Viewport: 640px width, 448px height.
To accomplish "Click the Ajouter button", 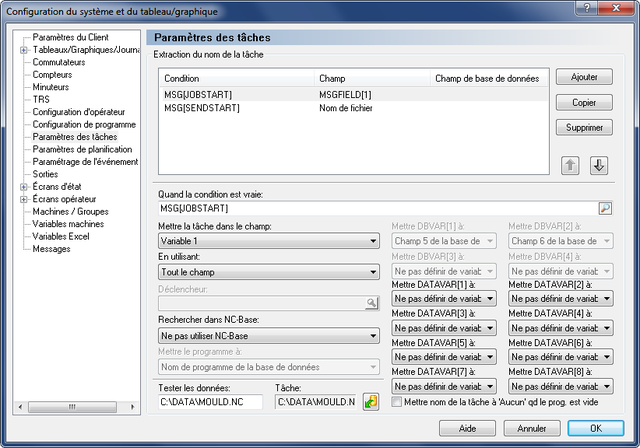I will point(584,77).
